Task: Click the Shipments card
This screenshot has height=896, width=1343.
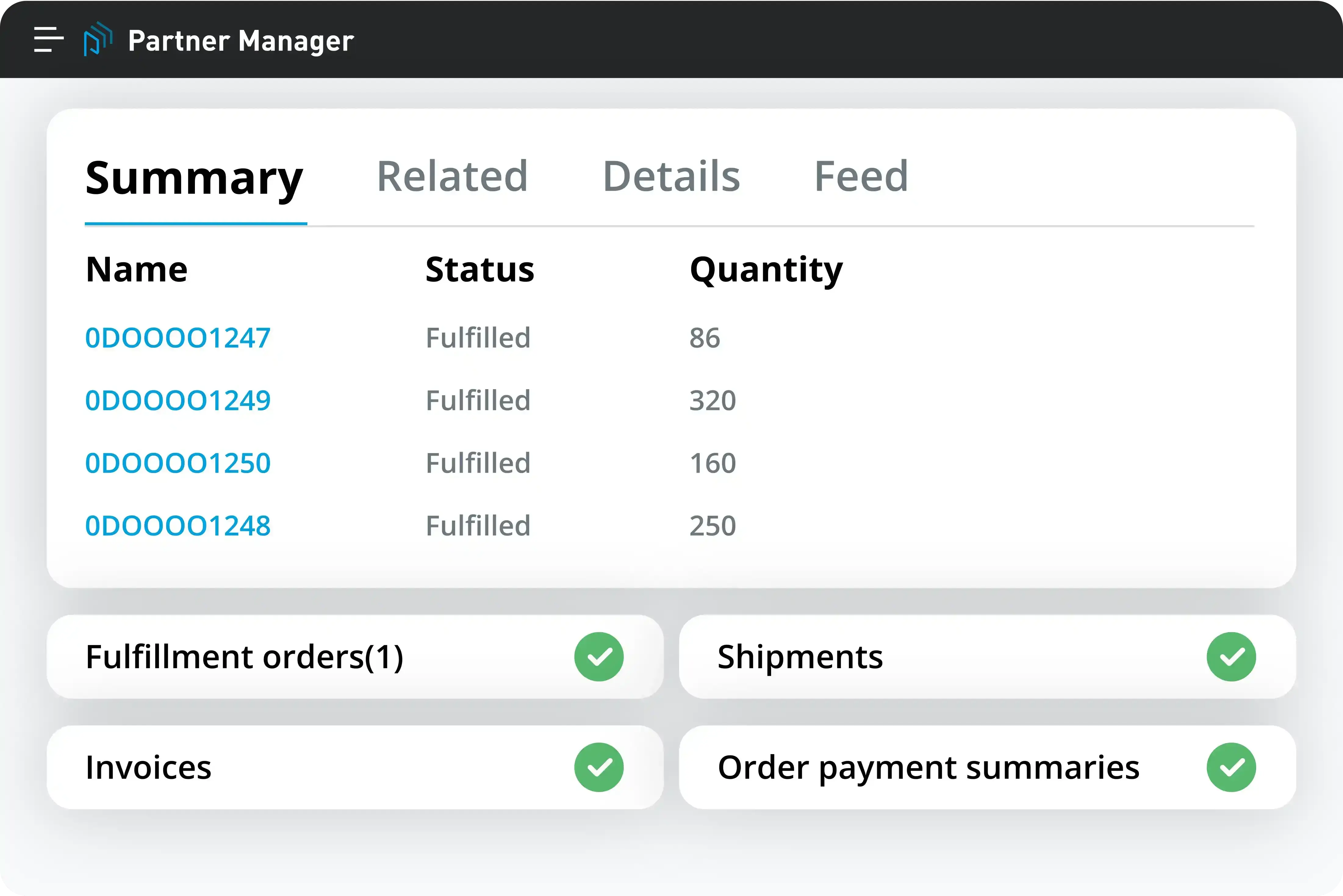Action: [x=800, y=656]
